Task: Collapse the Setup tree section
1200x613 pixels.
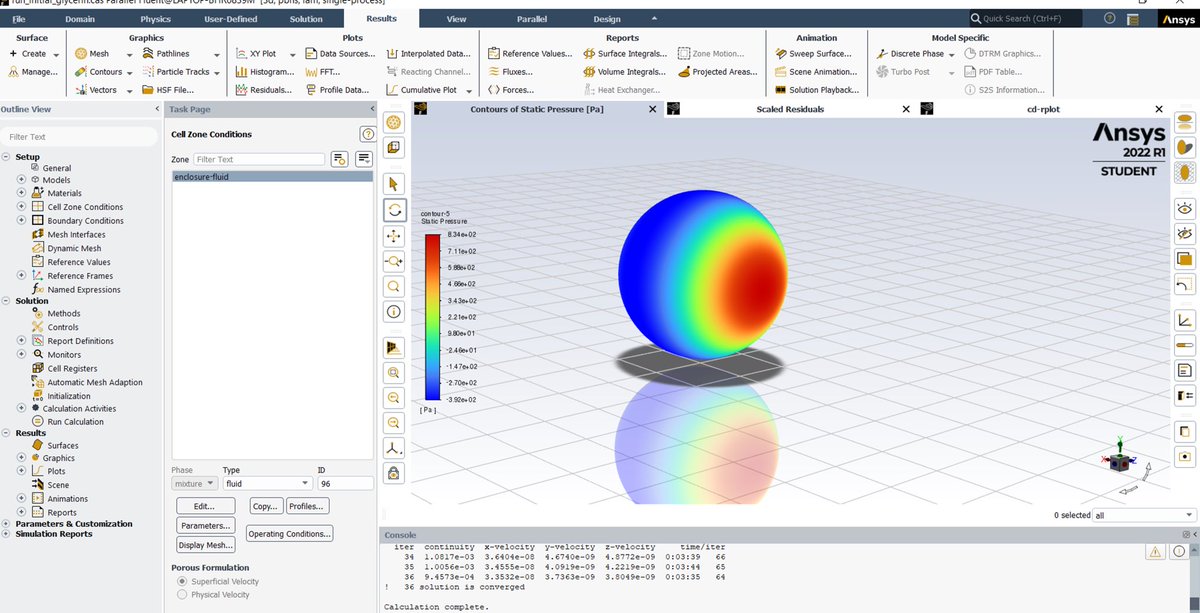Action: point(7,157)
